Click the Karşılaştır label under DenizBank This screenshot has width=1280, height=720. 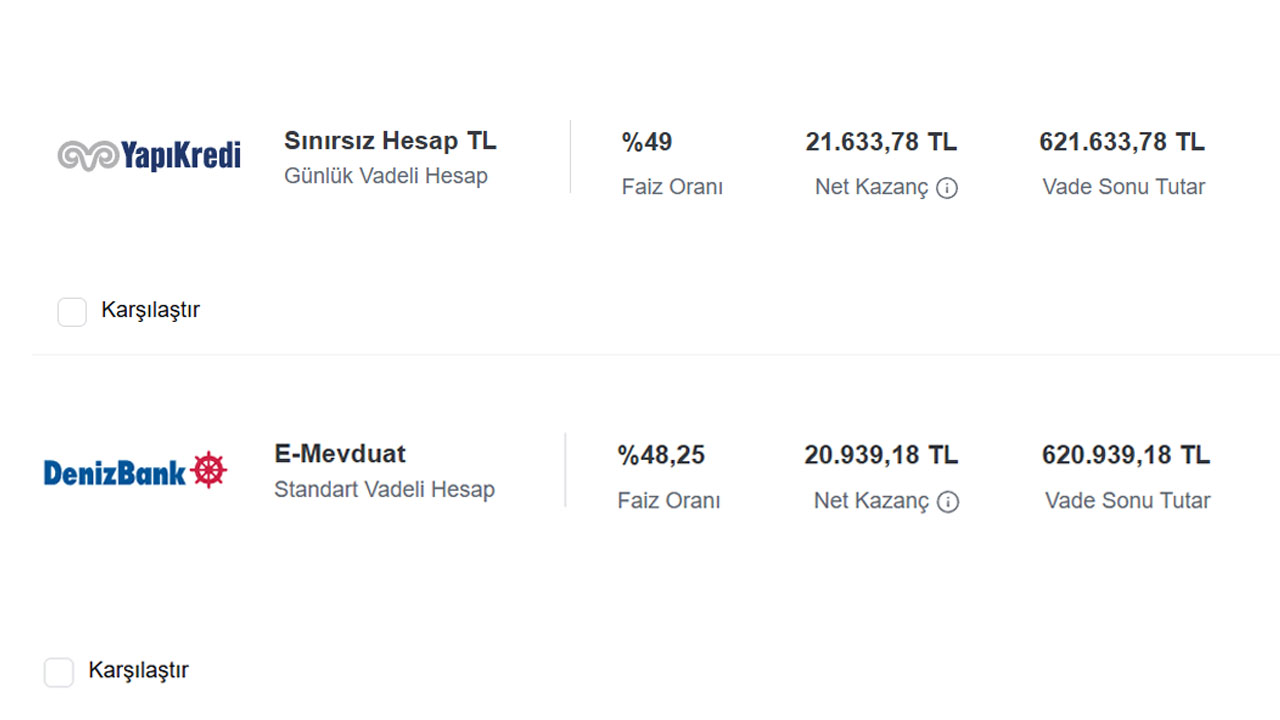click(x=138, y=670)
